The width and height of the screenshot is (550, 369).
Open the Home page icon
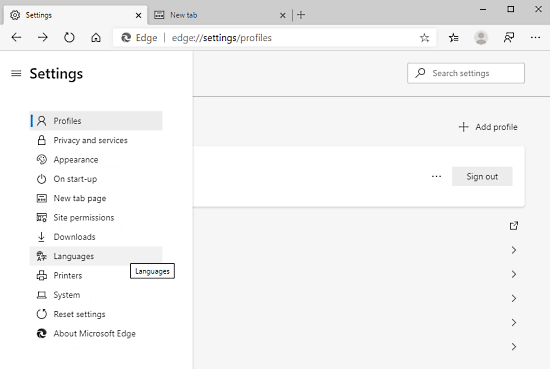pos(96,37)
